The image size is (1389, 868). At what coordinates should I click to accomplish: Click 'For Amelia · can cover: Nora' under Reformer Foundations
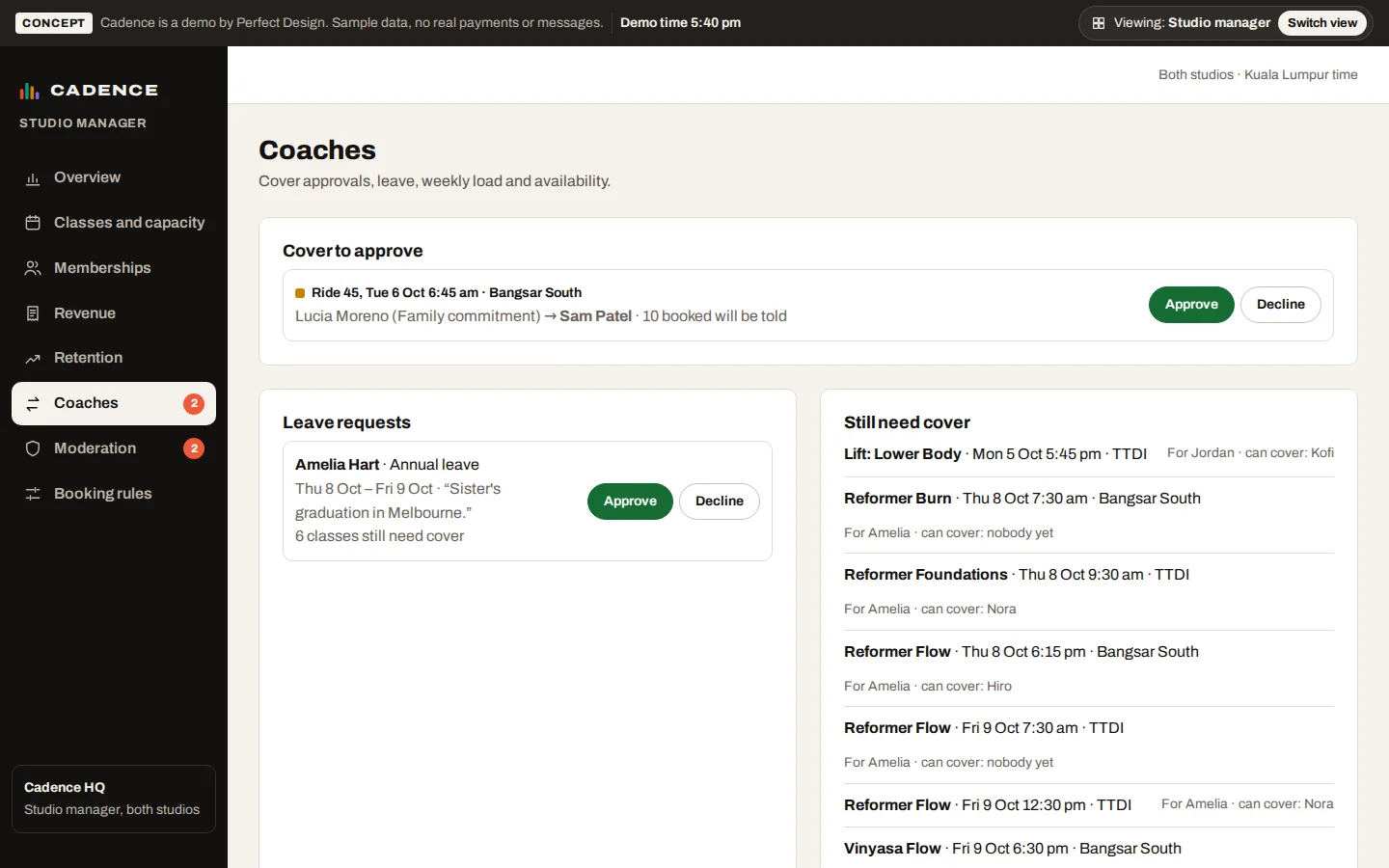[930, 610]
